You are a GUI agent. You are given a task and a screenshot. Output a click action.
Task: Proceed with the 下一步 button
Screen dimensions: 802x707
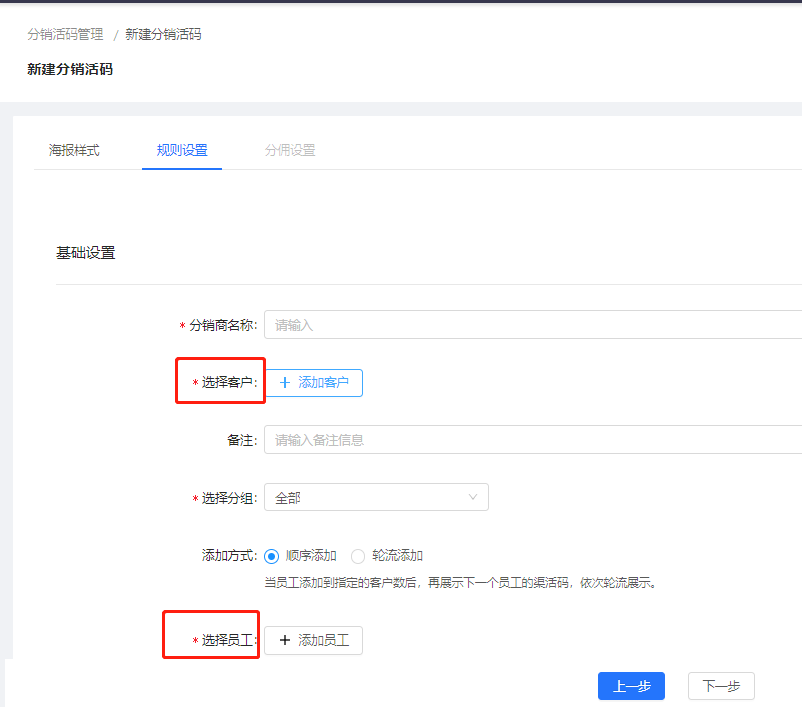point(721,686)
